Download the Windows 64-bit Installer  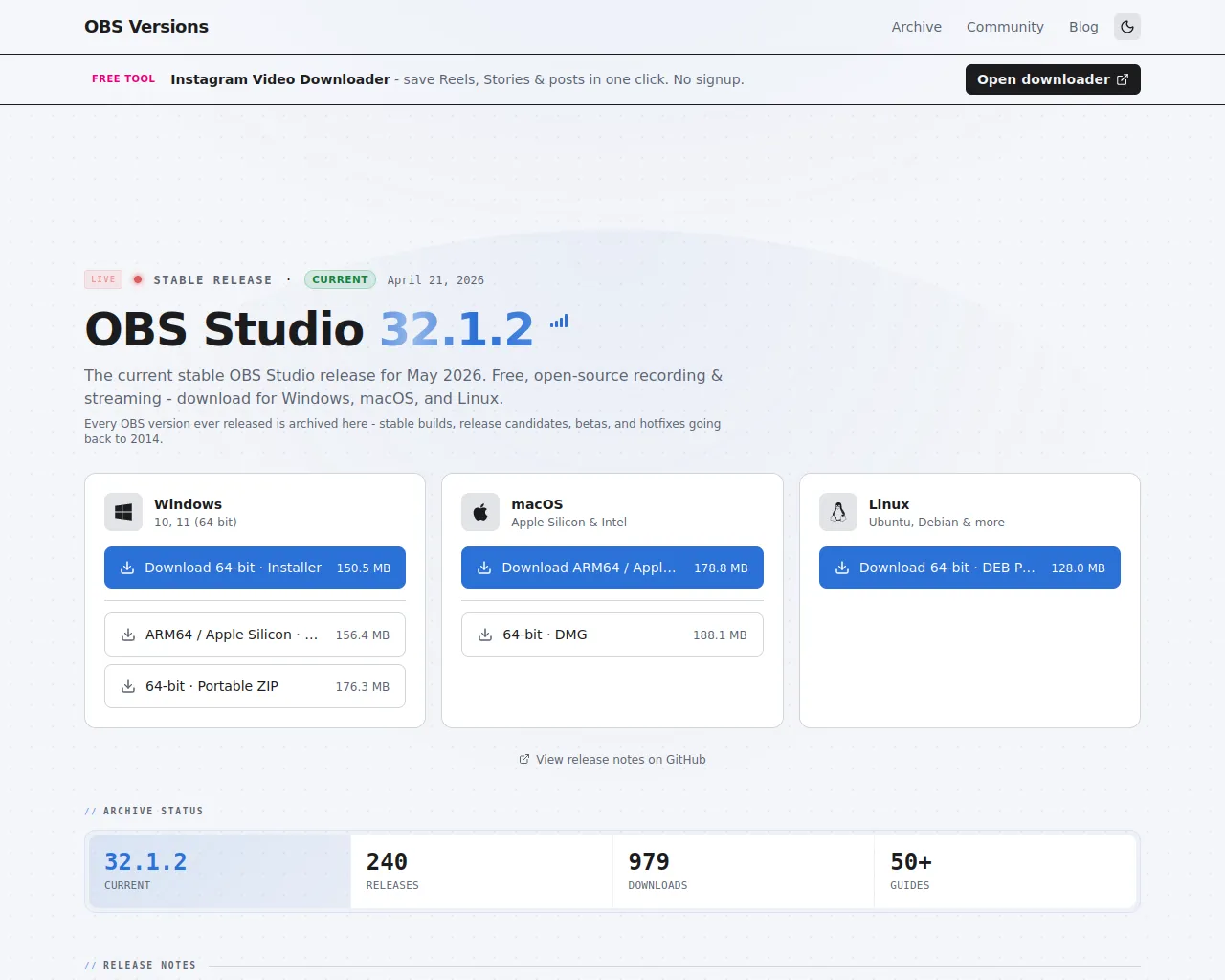pos(255,568)
